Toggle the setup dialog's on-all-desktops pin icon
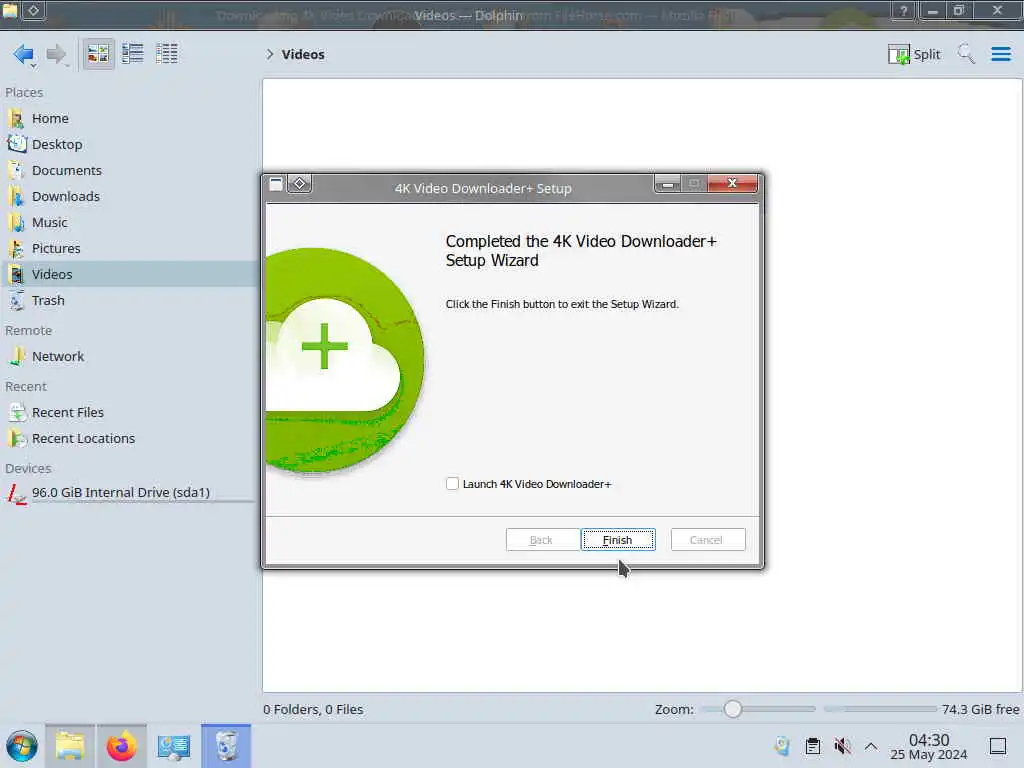The height and width of the screenshot is (768, 1024). [300, 184]
